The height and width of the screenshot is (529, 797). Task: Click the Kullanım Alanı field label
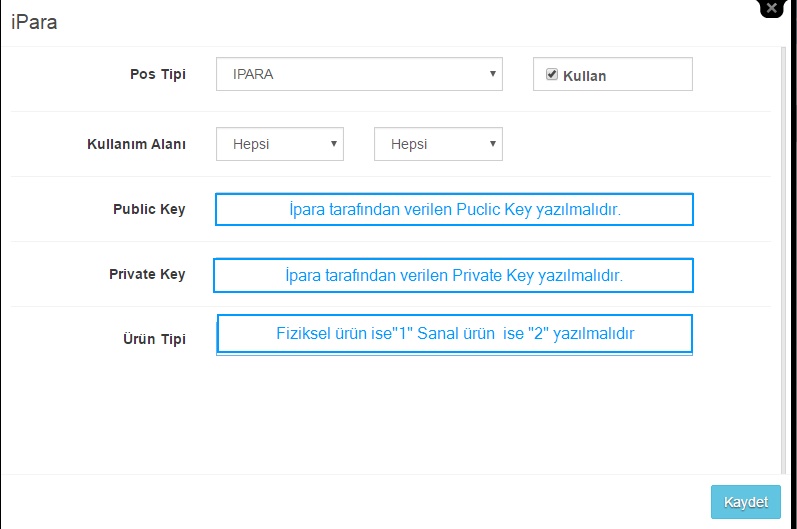(x=136, y=144)
